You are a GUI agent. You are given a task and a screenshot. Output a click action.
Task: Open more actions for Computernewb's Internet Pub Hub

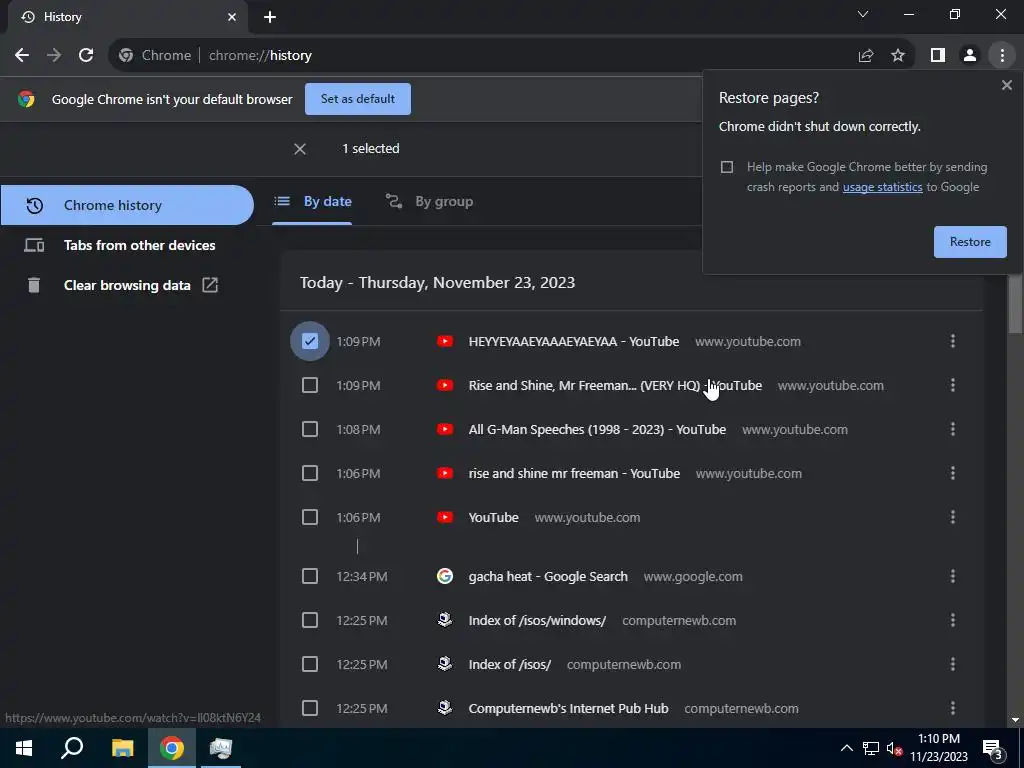click(953, 708)
